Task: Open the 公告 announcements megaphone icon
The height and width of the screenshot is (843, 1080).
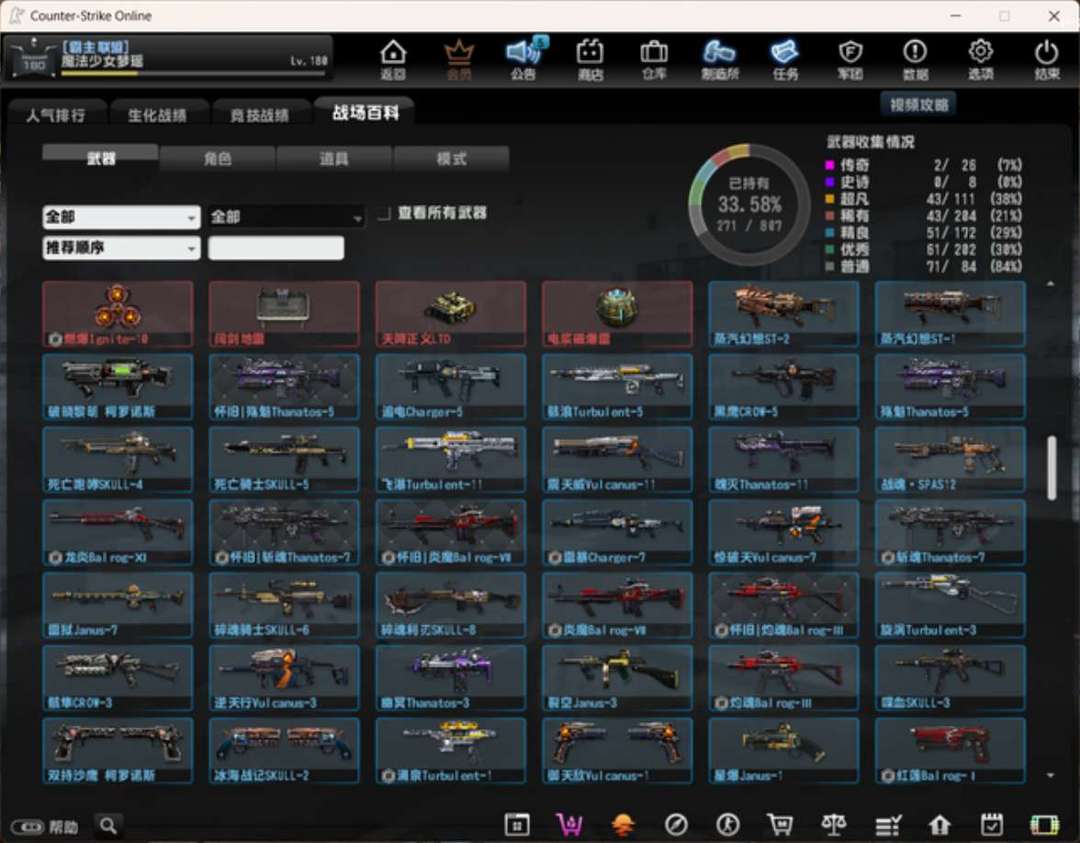Action: [x=523, y=58]
